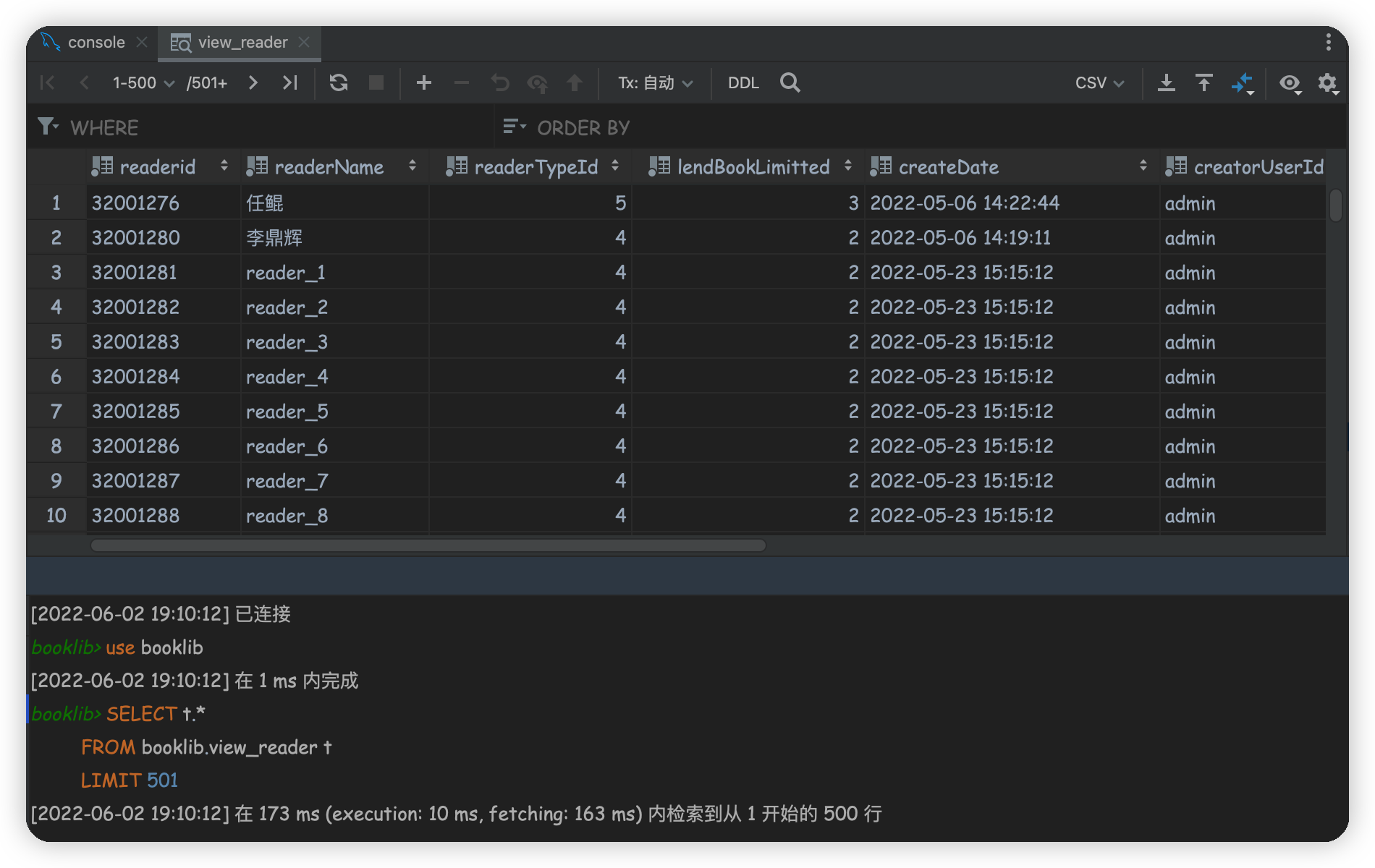Select the reader_5 name cell
The width and height of the screenshot is (1375, 868).
(335, 412)
